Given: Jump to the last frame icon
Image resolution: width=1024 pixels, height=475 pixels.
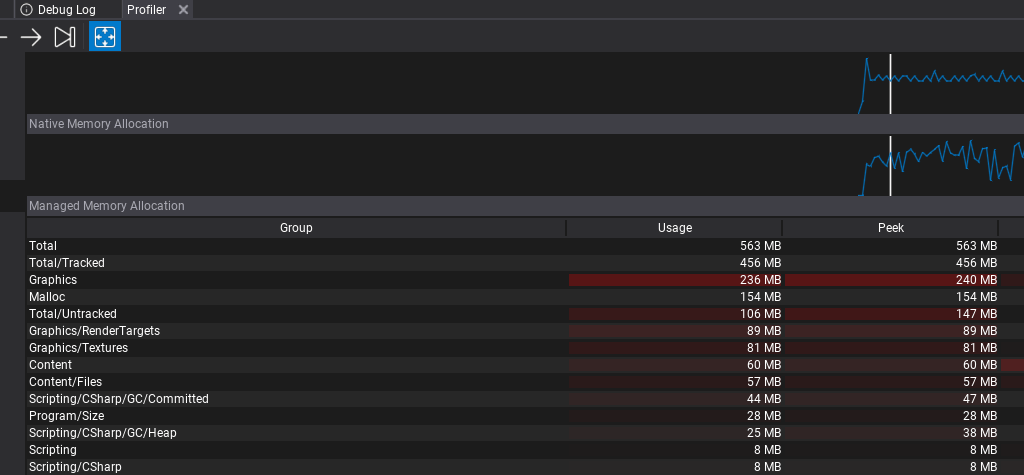Looking at the screenshot, I should 65,37.
